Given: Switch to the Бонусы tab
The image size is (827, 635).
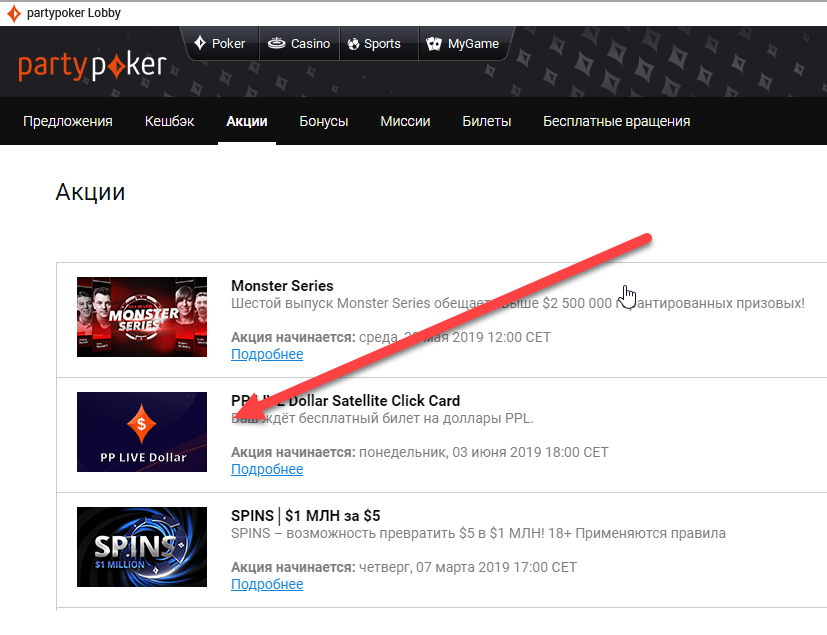Looking at the screenshot, I should (x=324, y=121).
